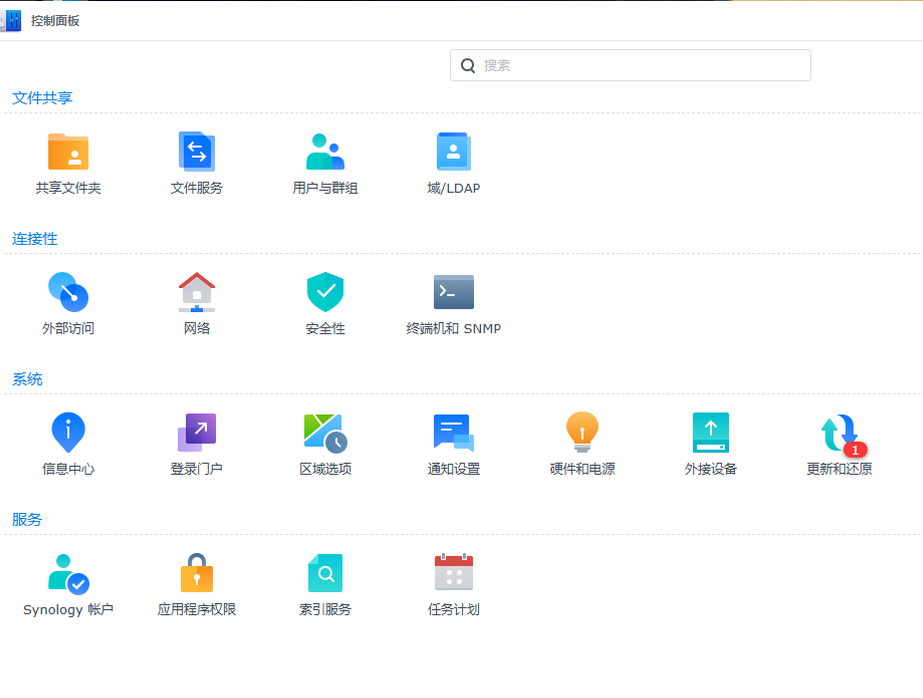Open 文件服务 file services icon

tap(197, 151)
